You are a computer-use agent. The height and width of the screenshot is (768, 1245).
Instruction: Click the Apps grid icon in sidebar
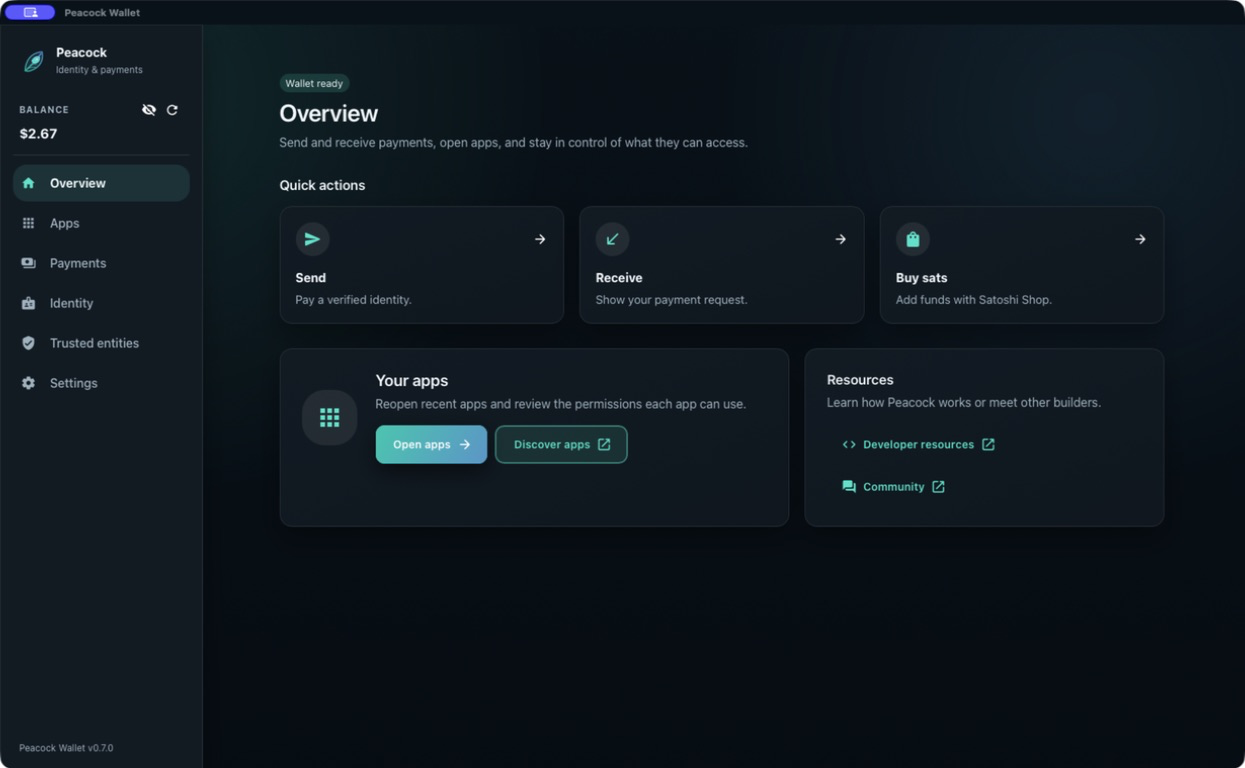pos(28,223)
